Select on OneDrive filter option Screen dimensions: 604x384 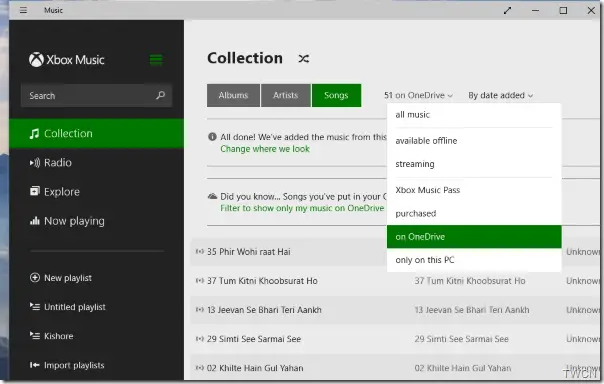[x=474, y=237]
